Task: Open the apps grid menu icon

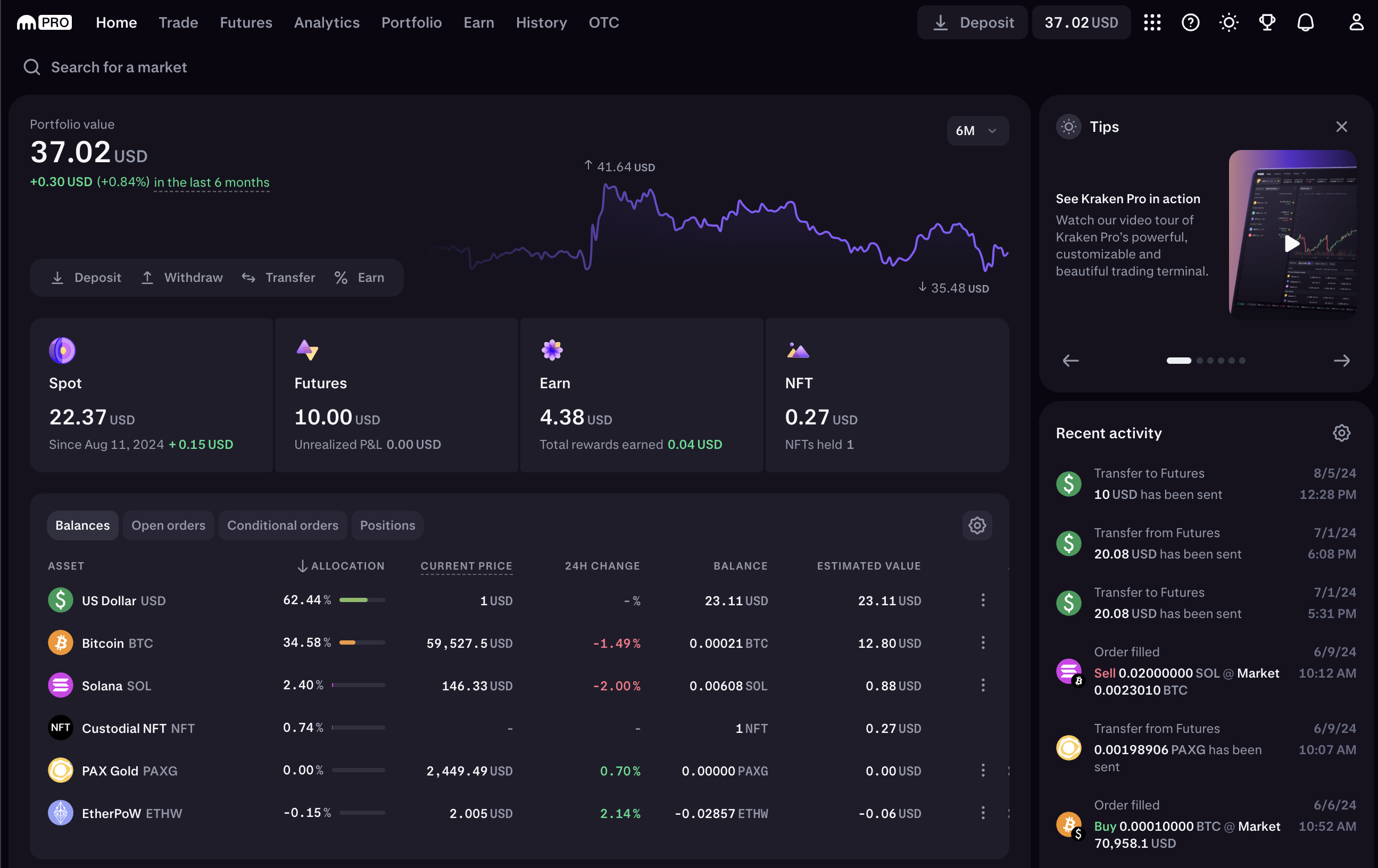Action: (x=1152, y=22)
